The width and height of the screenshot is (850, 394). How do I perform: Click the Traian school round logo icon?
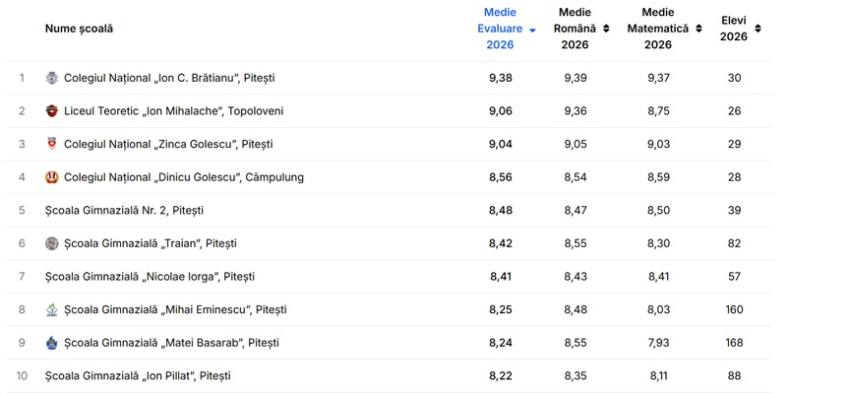tap(51, 243)
